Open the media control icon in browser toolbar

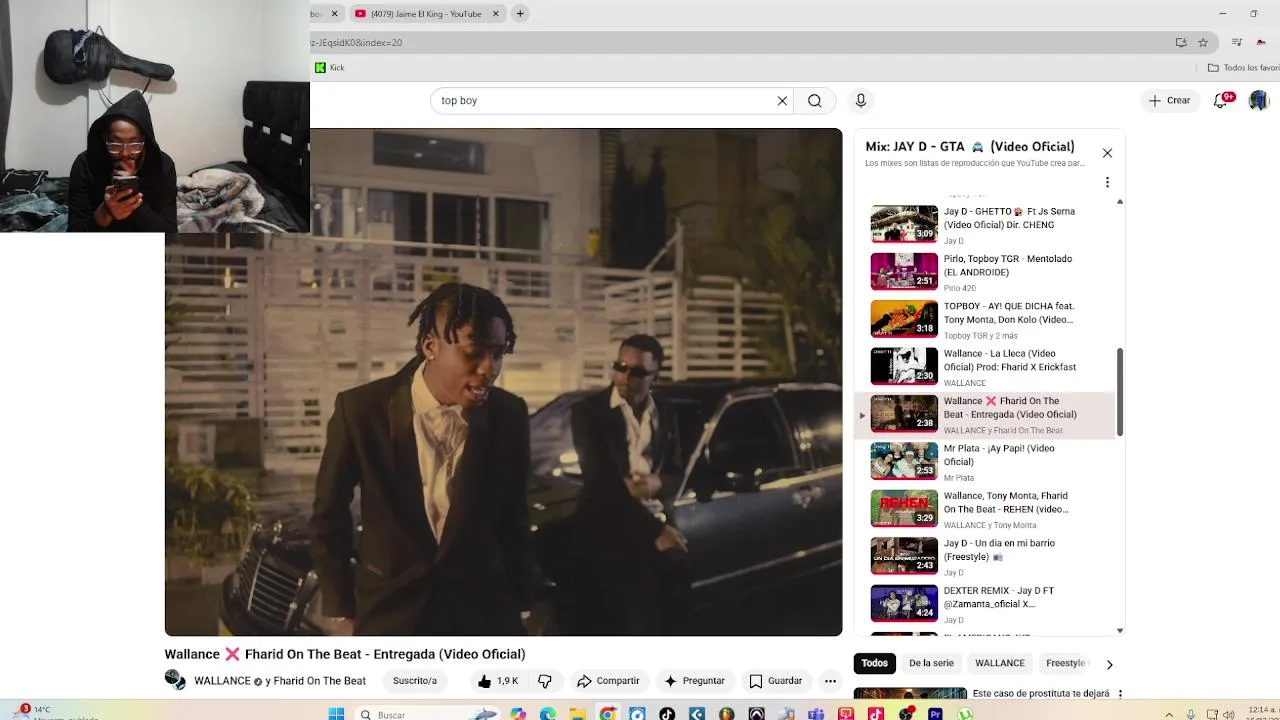coord(1237,43)
